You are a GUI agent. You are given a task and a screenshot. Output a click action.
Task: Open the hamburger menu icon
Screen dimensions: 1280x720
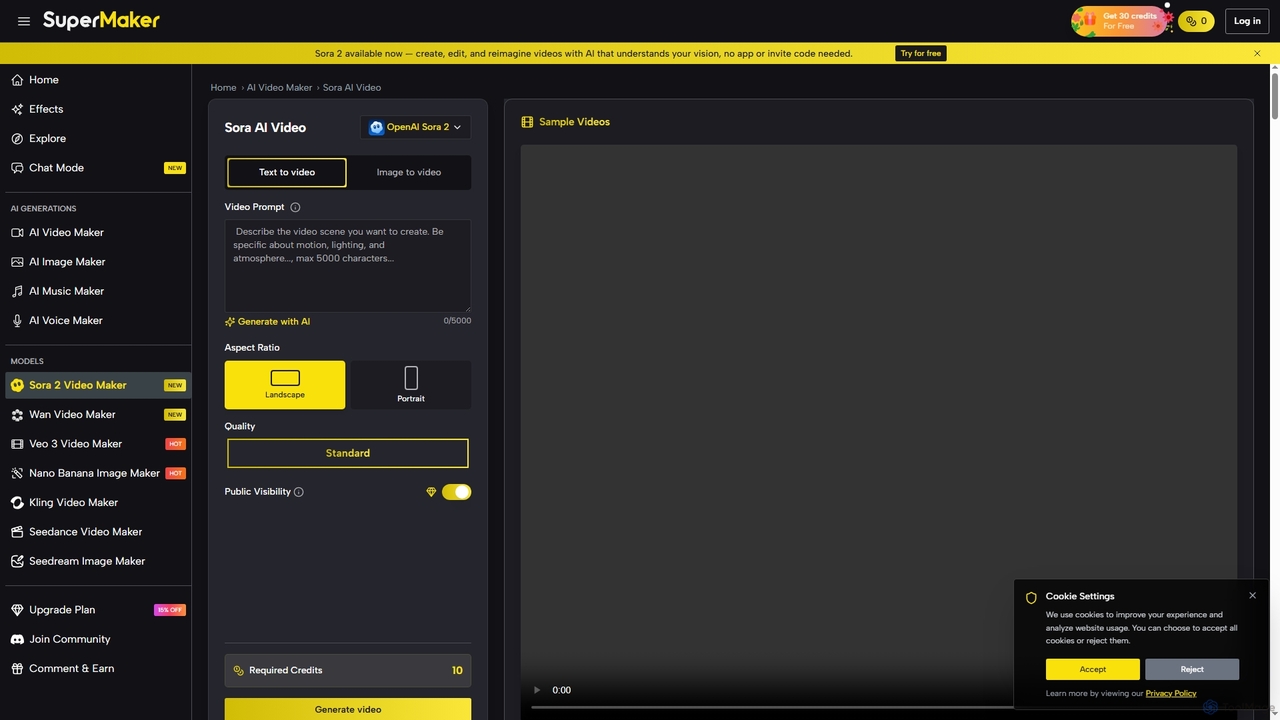click(24, 21)
